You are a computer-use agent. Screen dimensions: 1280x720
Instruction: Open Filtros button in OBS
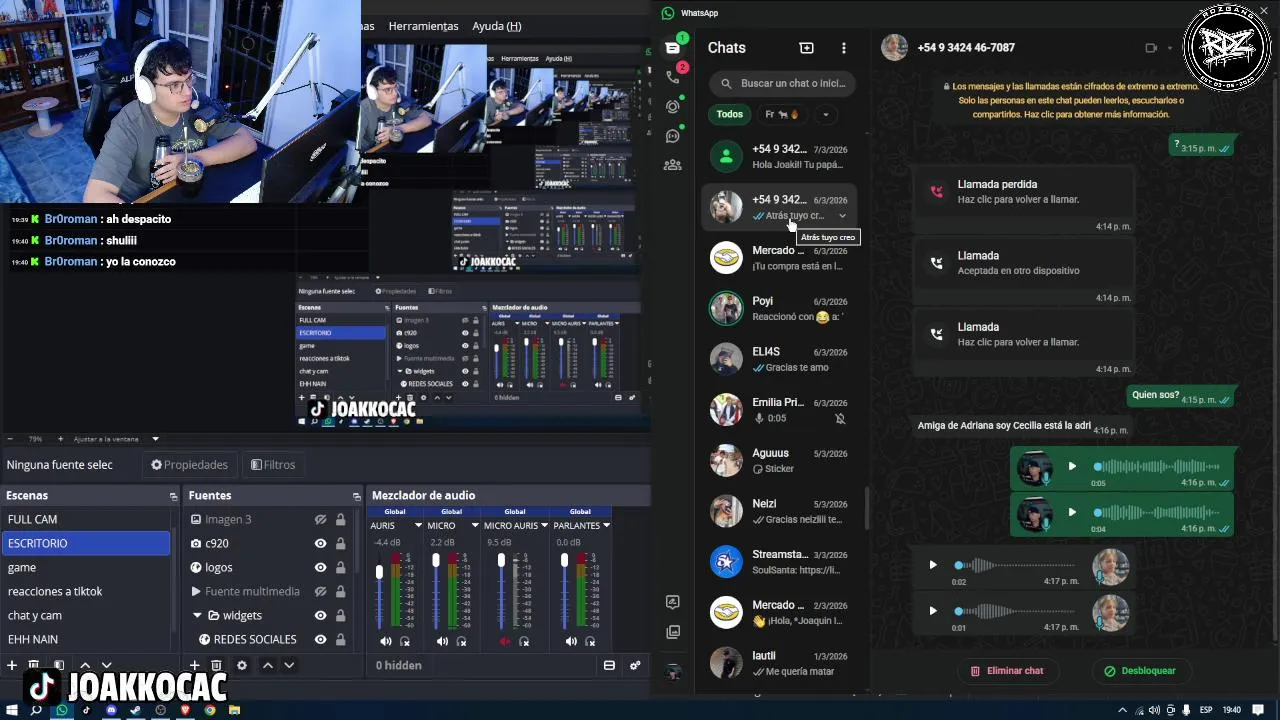[x=273, y=465]
